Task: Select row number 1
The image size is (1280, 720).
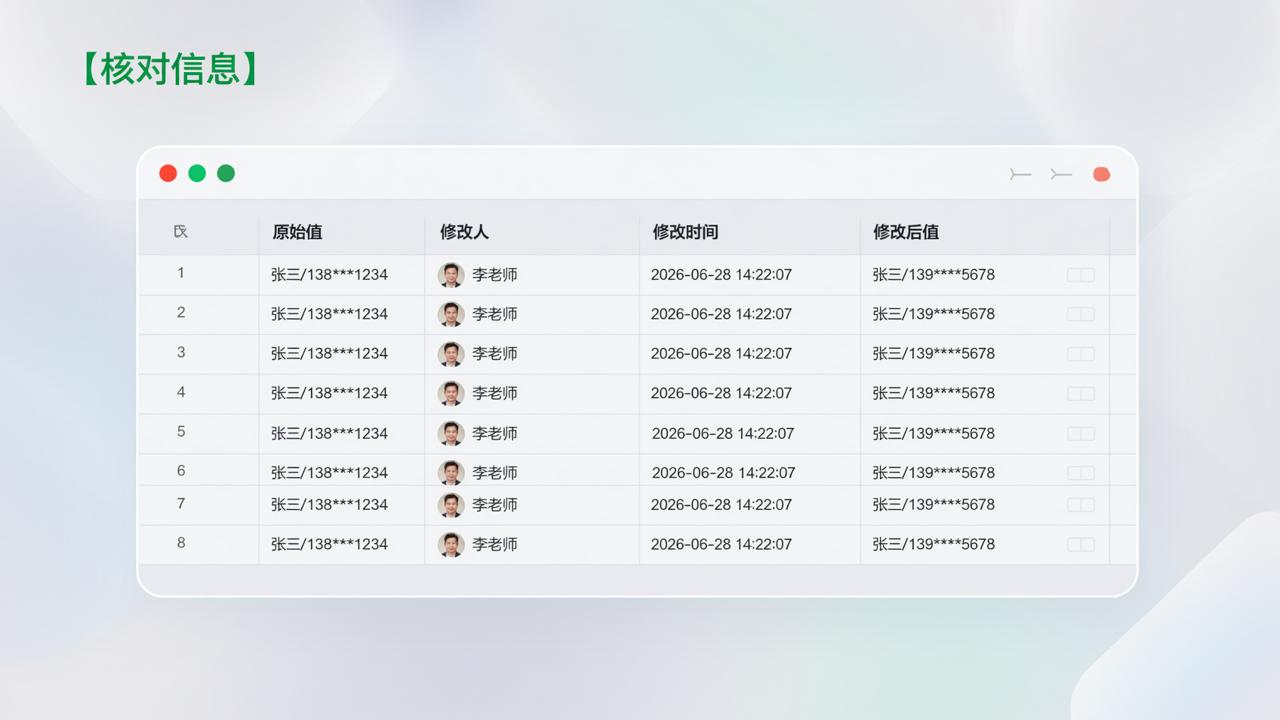Action: (181, 273)
